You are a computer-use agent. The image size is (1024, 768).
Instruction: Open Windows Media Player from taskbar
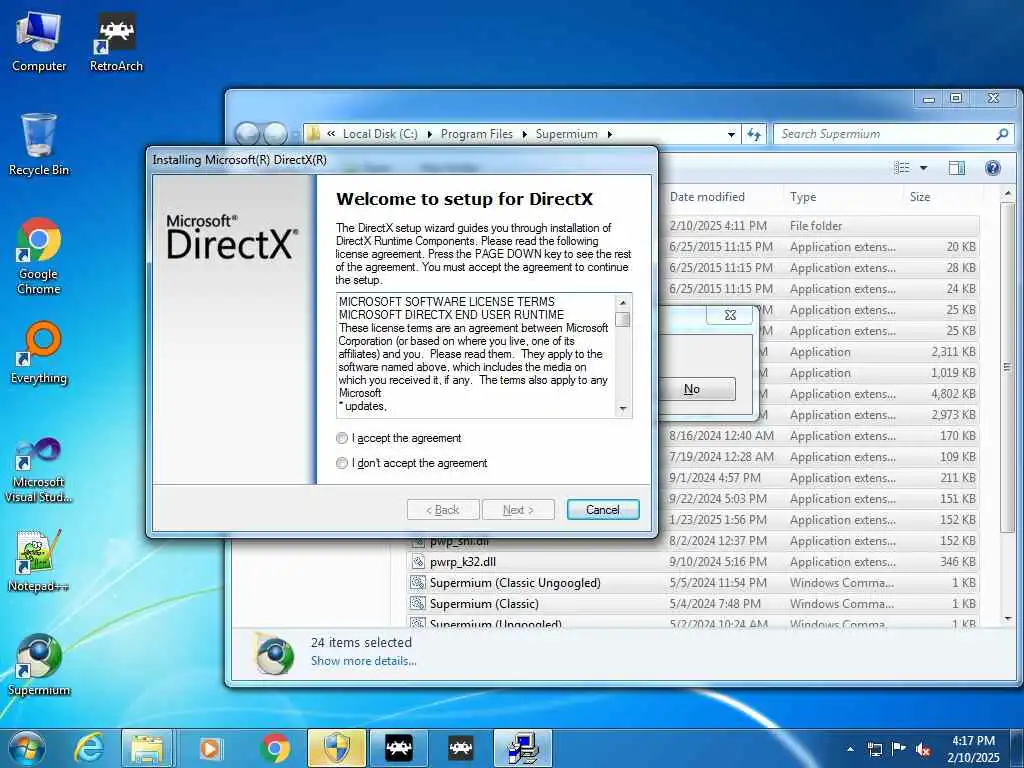coord(210,748)
